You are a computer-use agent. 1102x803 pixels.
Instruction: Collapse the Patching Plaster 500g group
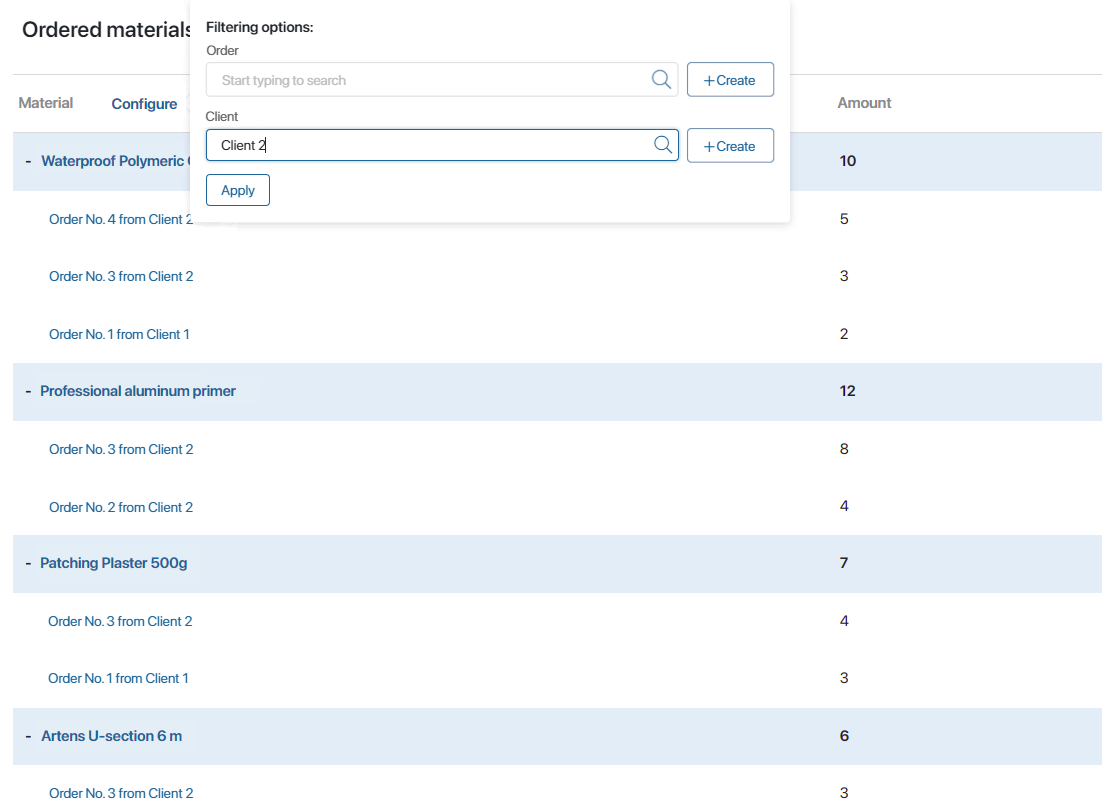pyautogui.click(x=28, y=563)
